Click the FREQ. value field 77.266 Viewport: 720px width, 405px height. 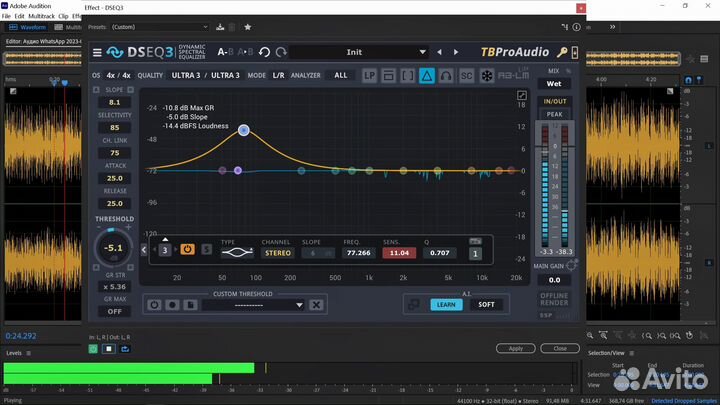click(357, 254)
